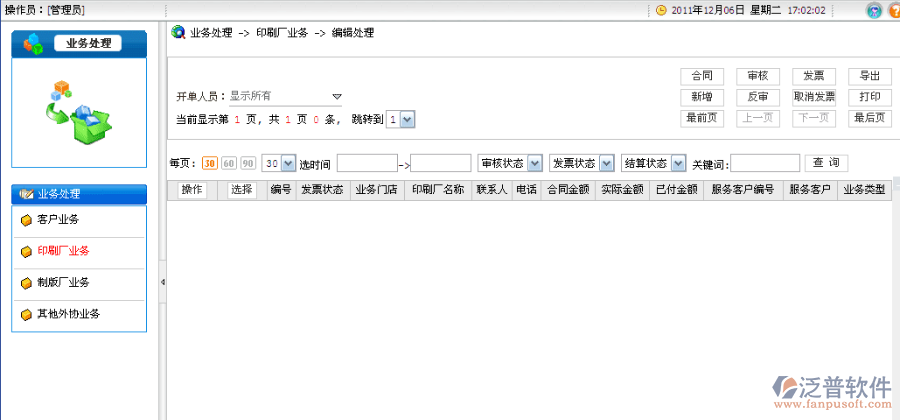Collapse the sidebar with the splitter arrow
This screenshot has height=420, width=902.
[x=162, y=283]
